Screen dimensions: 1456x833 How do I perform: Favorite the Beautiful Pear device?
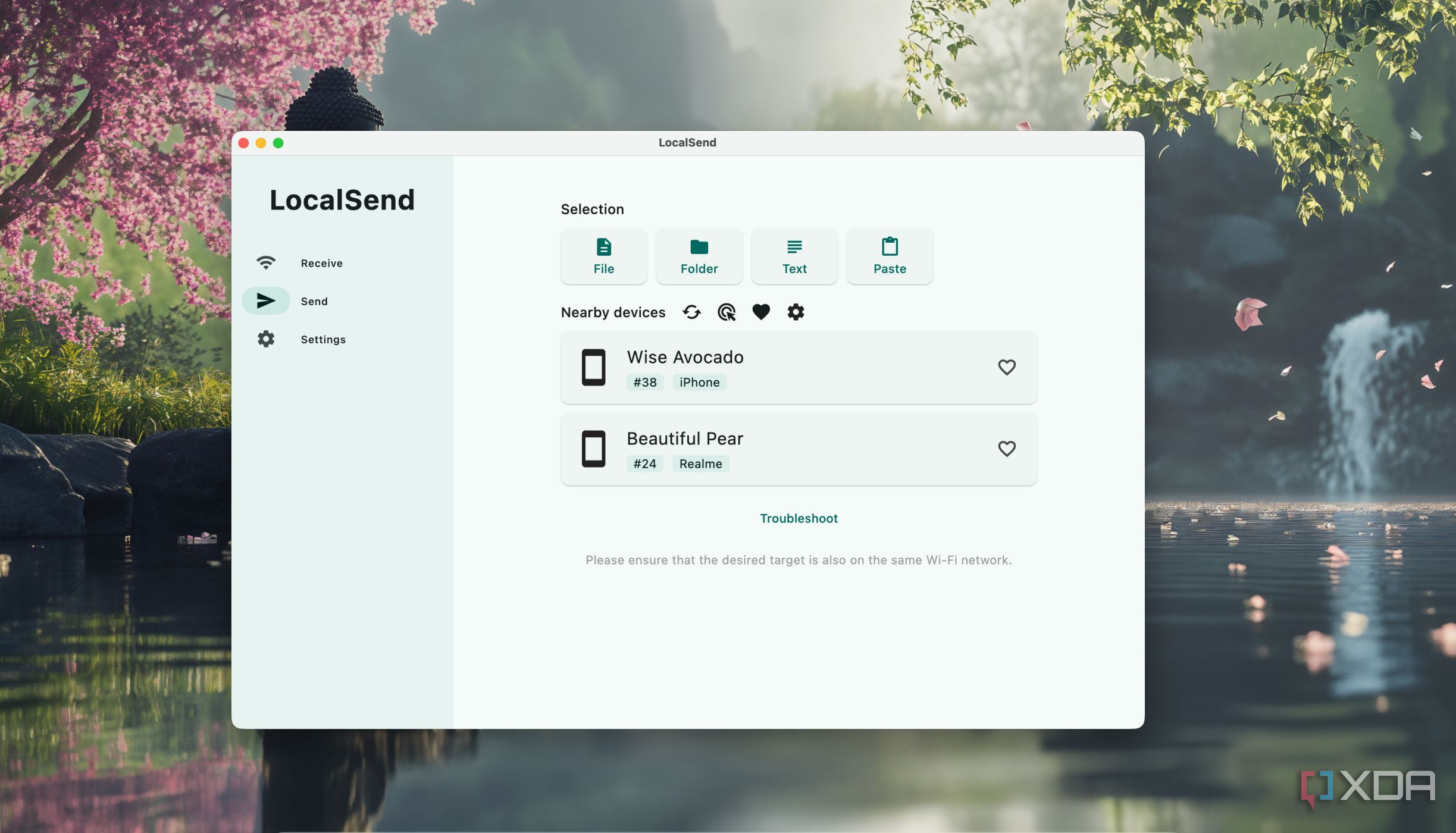pyautogui.click(x=1006, y=449)
